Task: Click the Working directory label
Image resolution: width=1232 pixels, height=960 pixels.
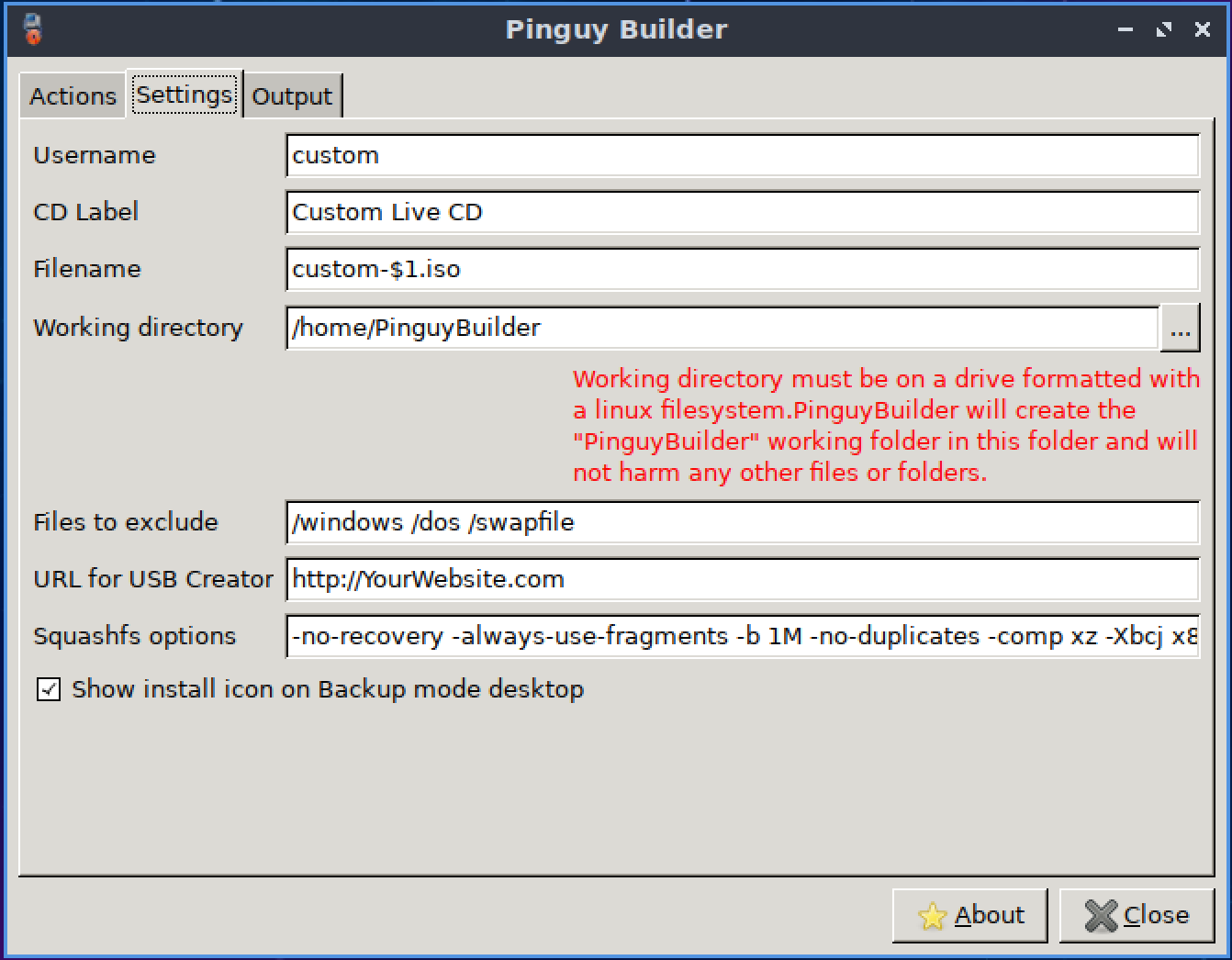Action: click(139, 328)
